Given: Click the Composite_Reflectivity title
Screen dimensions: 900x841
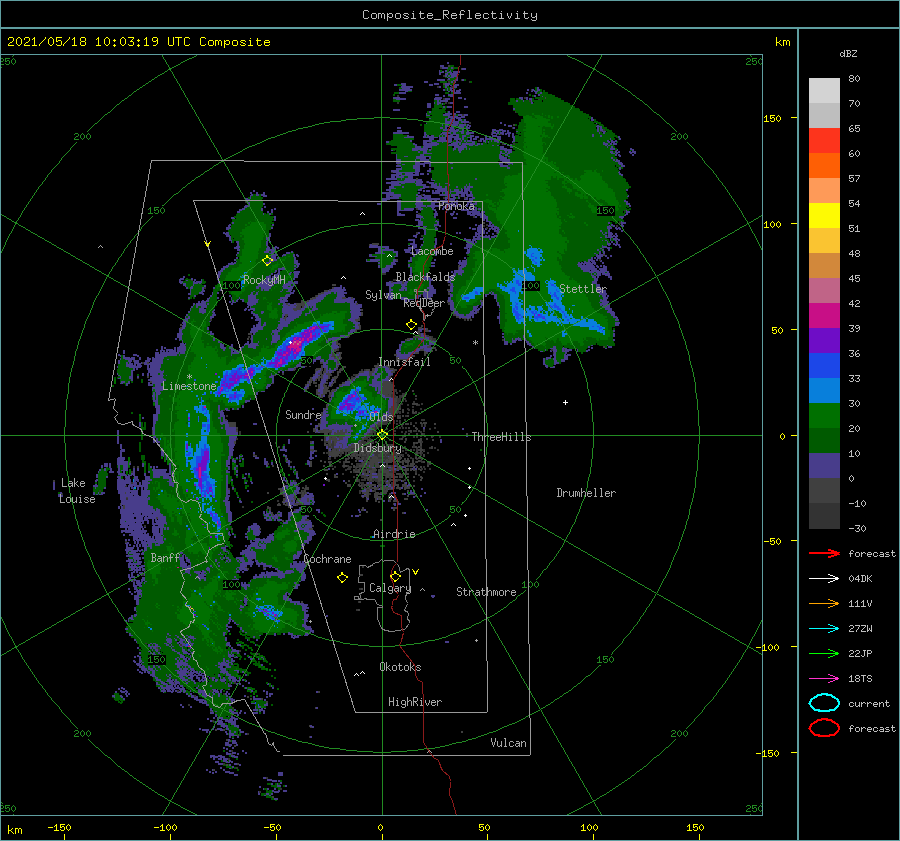Looking at the screenshot, I should (450, 15).
